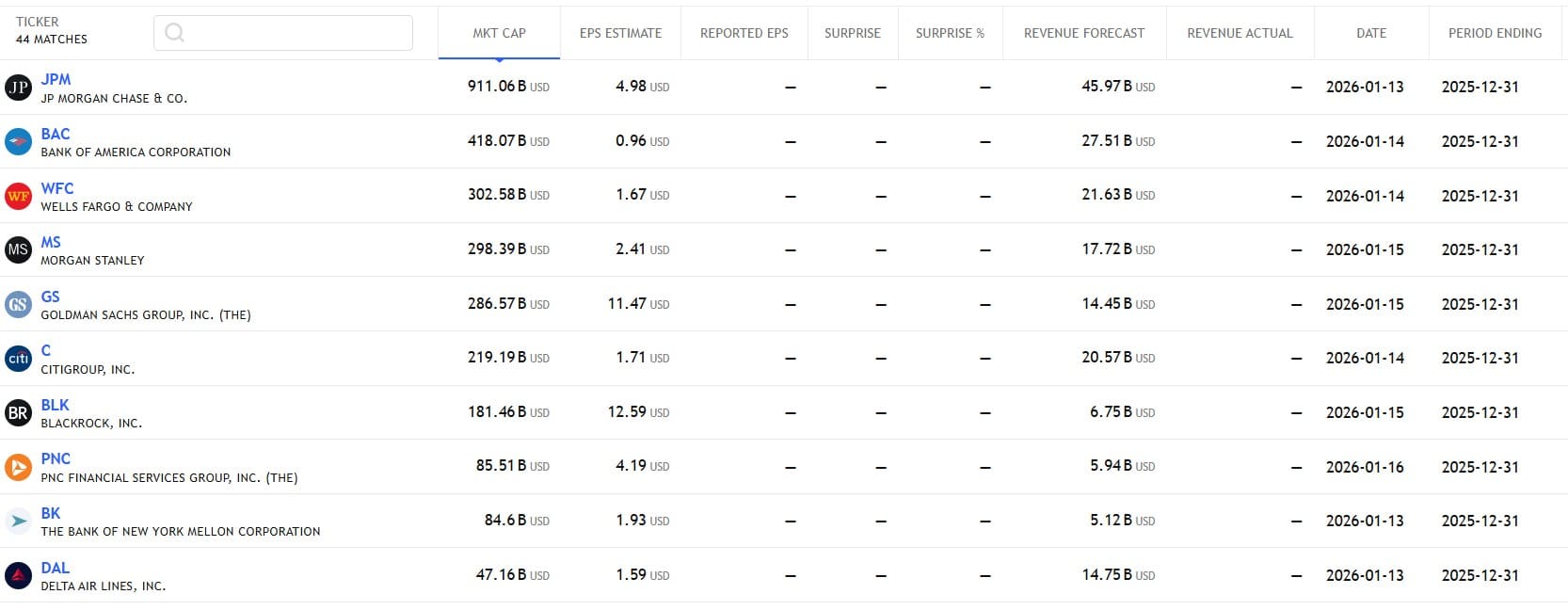Click the JPMorgan Chase logo icon

pos(18,88)
